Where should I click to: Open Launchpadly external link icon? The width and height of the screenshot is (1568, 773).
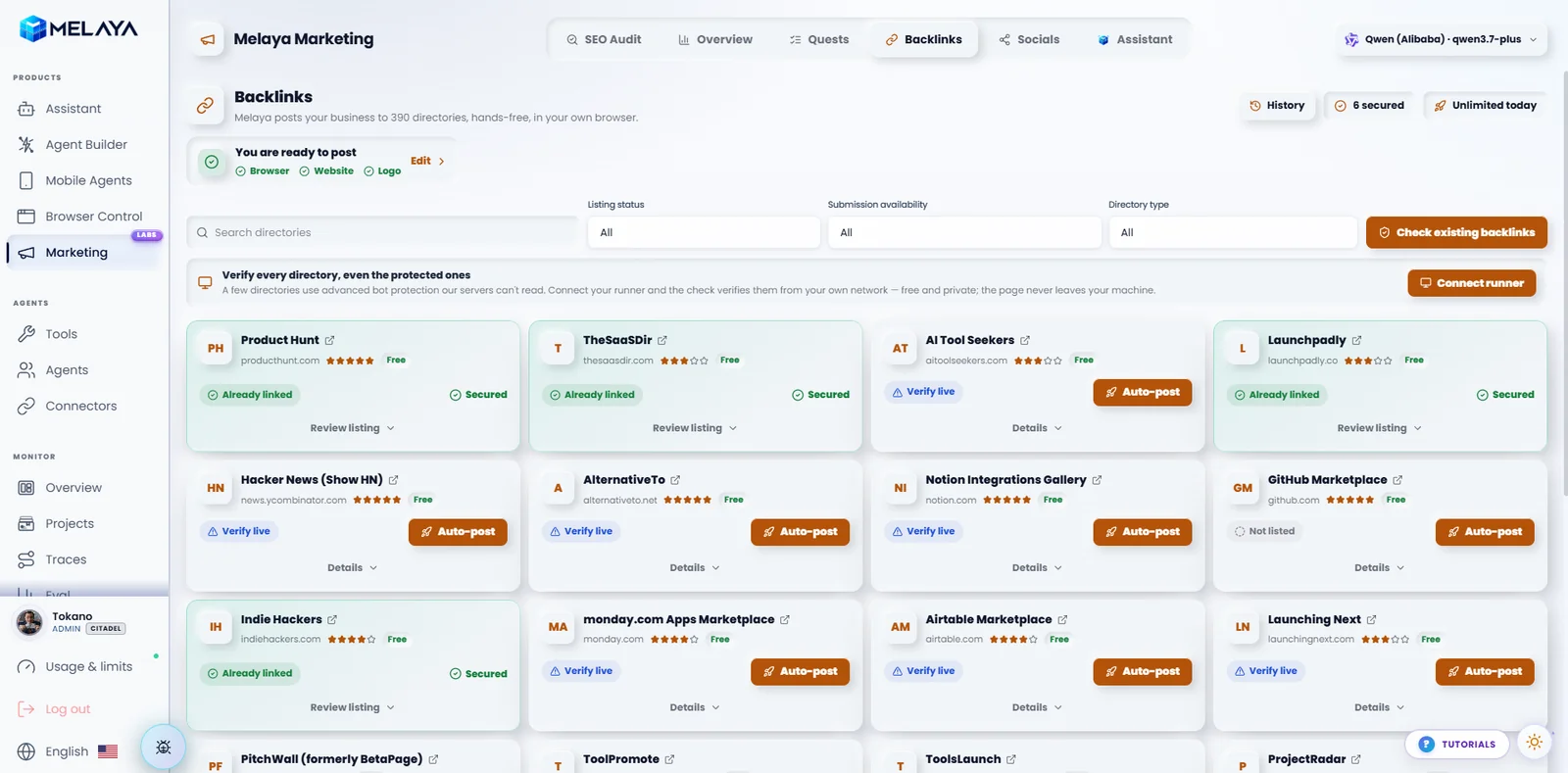tap(1357, 341)
